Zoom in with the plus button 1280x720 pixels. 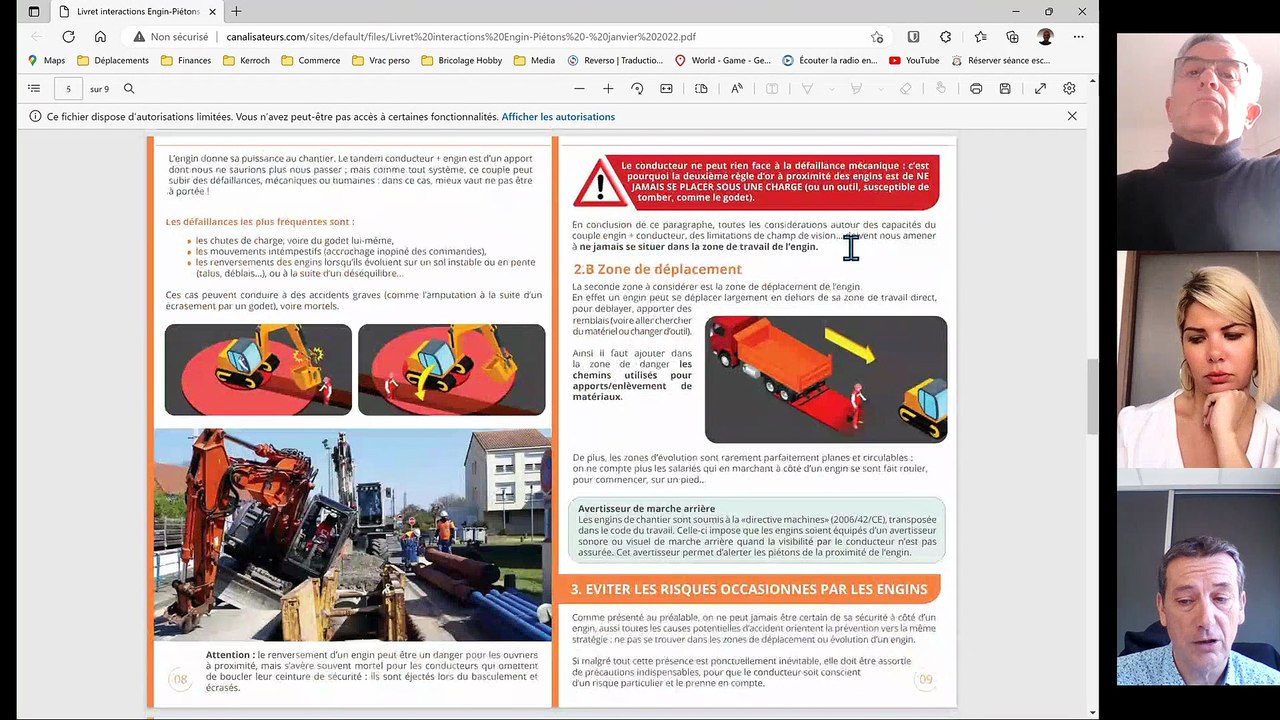coord(608,89)
